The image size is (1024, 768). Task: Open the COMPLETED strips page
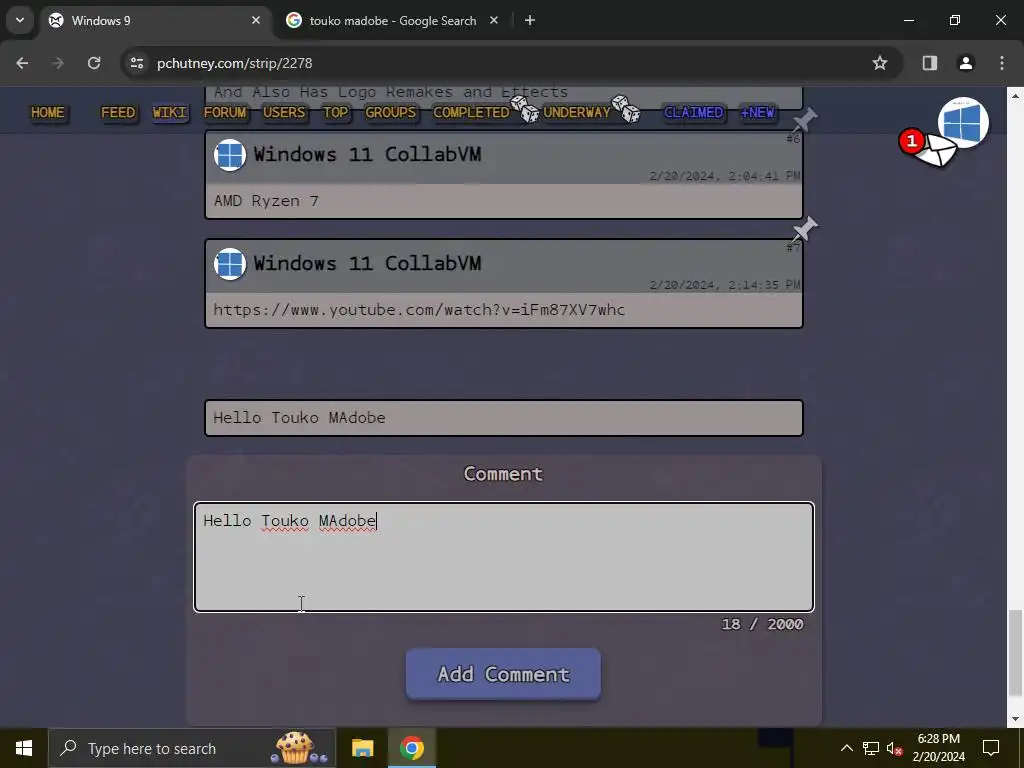pyautogui.click(x=472, y=112)
